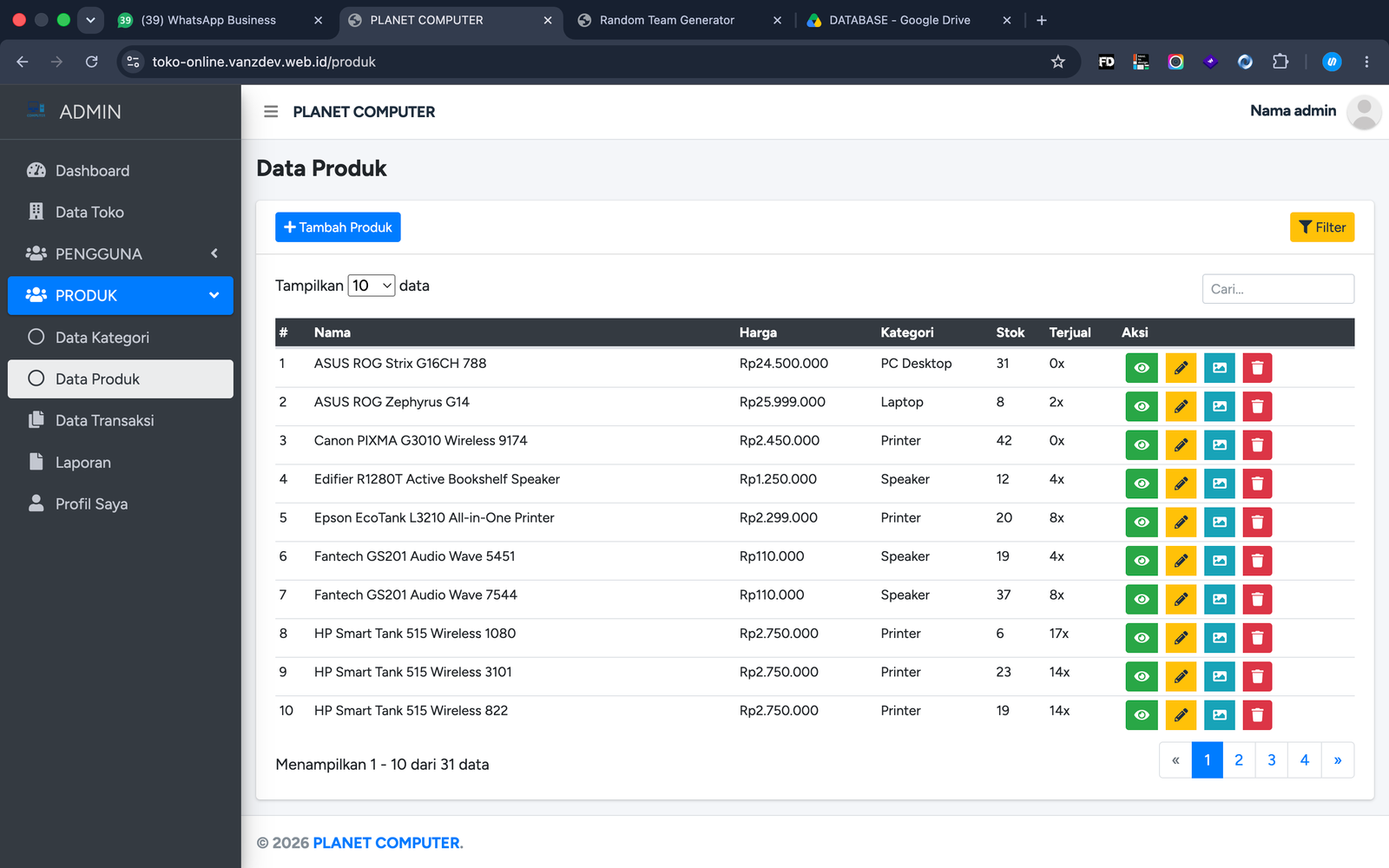Edit the Canon PIXMA G3010 product with the pencil icon
1389x868 pixels.
[x=1181, y=444]
